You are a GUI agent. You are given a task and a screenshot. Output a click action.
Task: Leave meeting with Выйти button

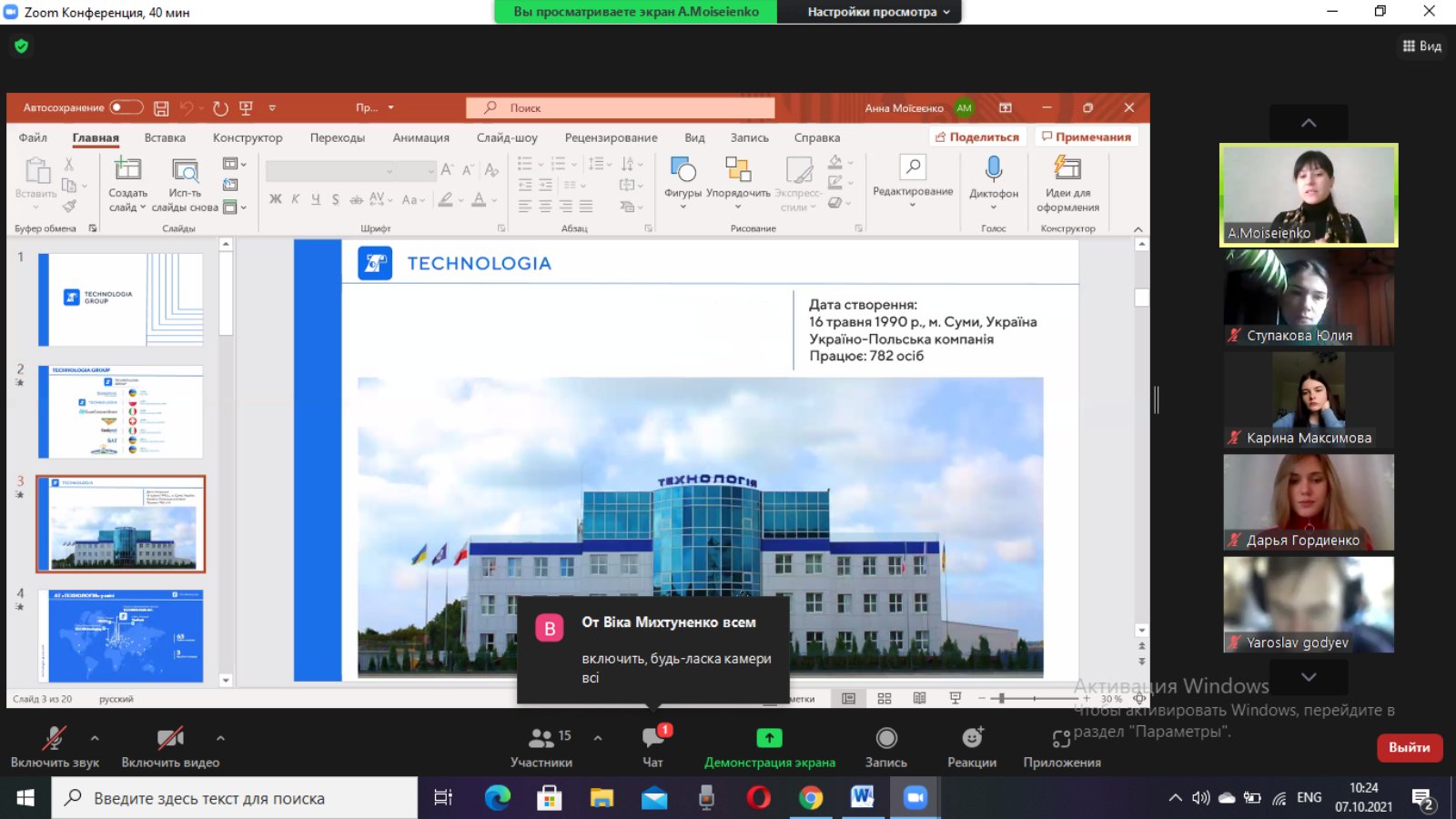point(1410,747)
